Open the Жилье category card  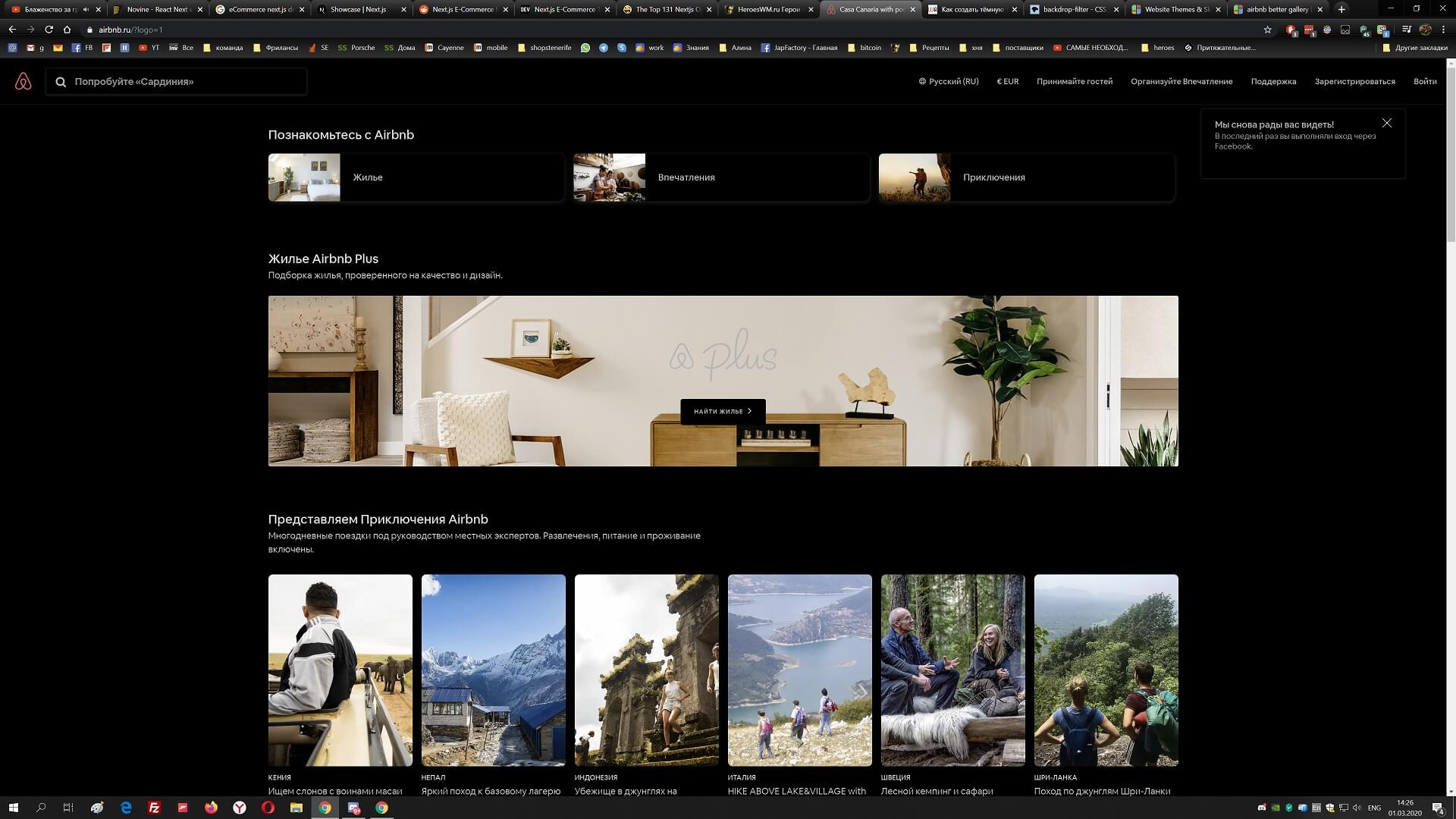click(x=416, y=177)
